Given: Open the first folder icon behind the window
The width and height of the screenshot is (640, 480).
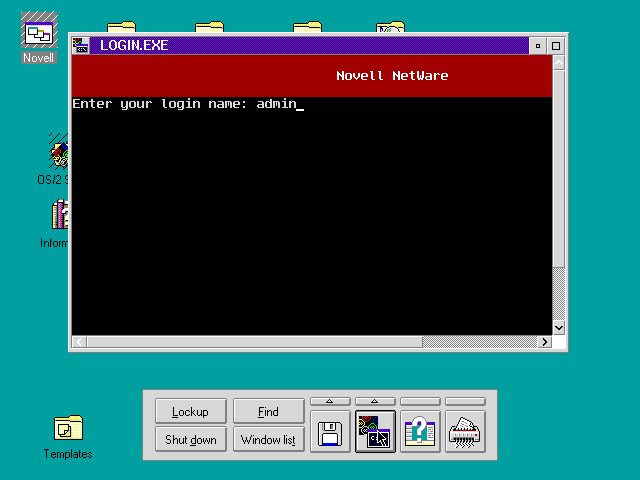Looking at the screenshot, I should click(121, 27).
